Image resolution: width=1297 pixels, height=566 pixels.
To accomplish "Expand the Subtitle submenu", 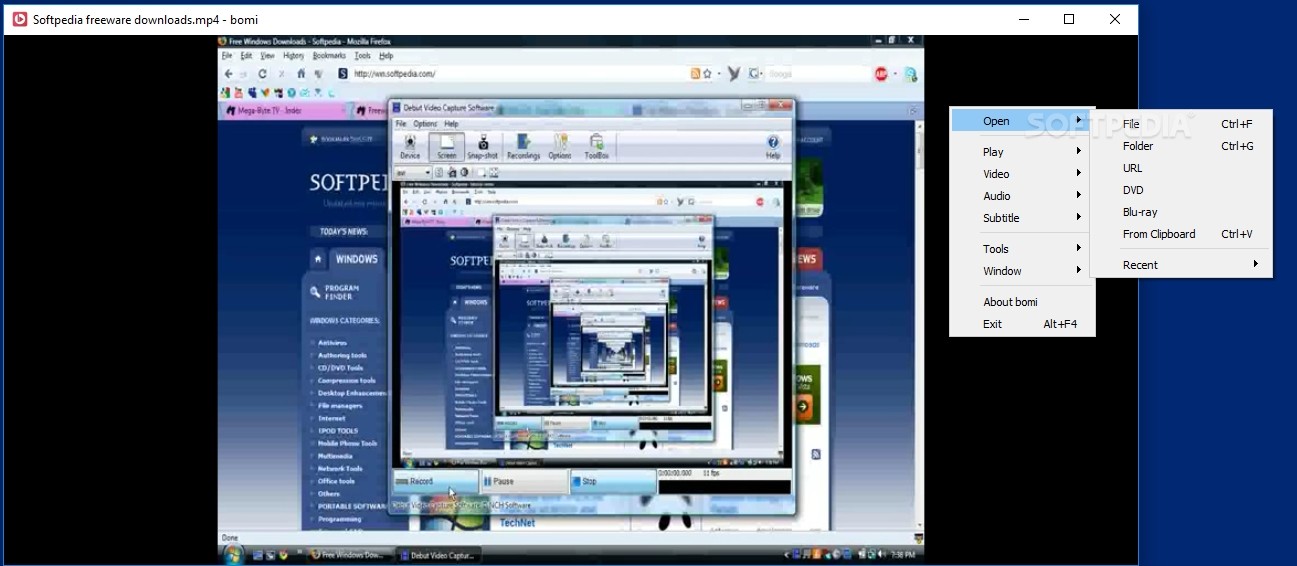I will point(1021,218).
